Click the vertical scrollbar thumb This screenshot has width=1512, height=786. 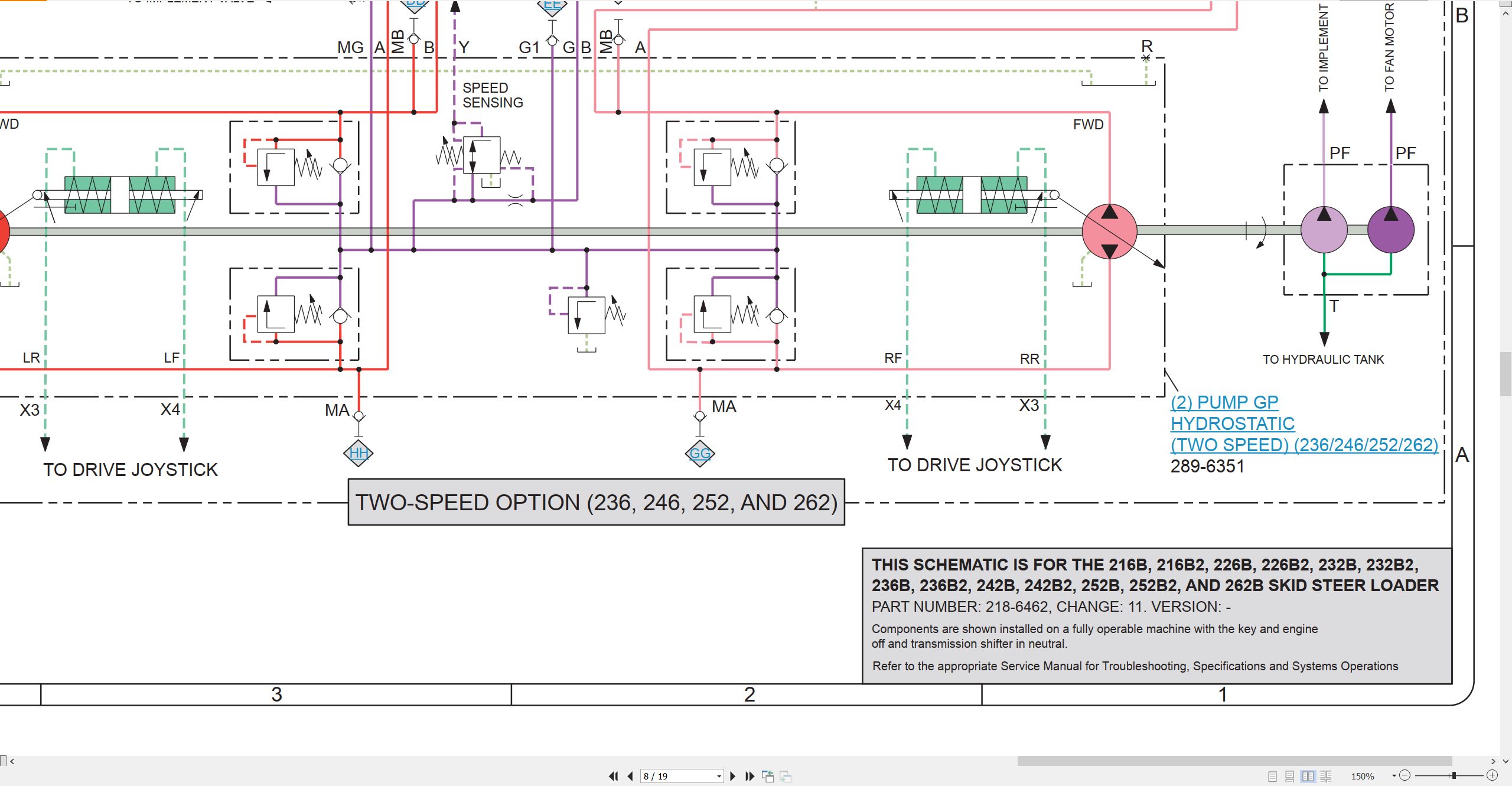(x=1506, y=374)
